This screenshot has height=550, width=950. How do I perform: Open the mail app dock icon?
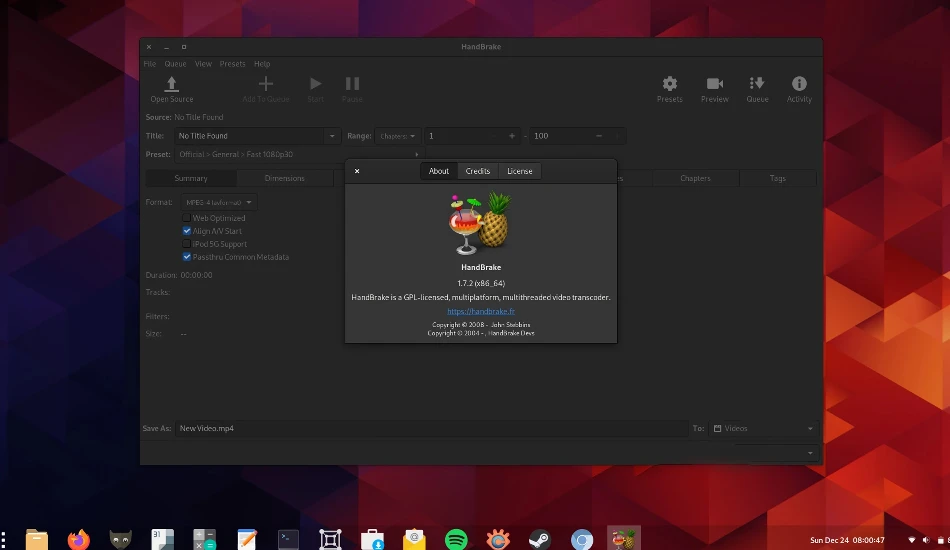[x=414, y=539]
